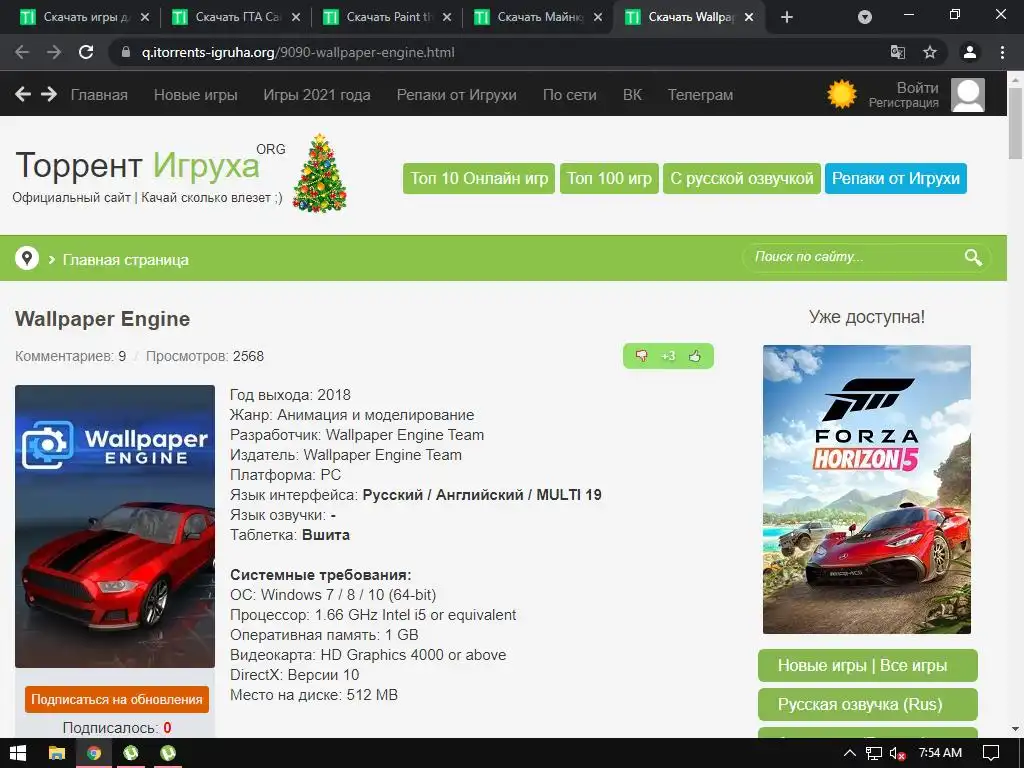This screenshot has height=768, width=1024.
Task: Click the thumbs down rating icon
Action: tap(642, 355)
